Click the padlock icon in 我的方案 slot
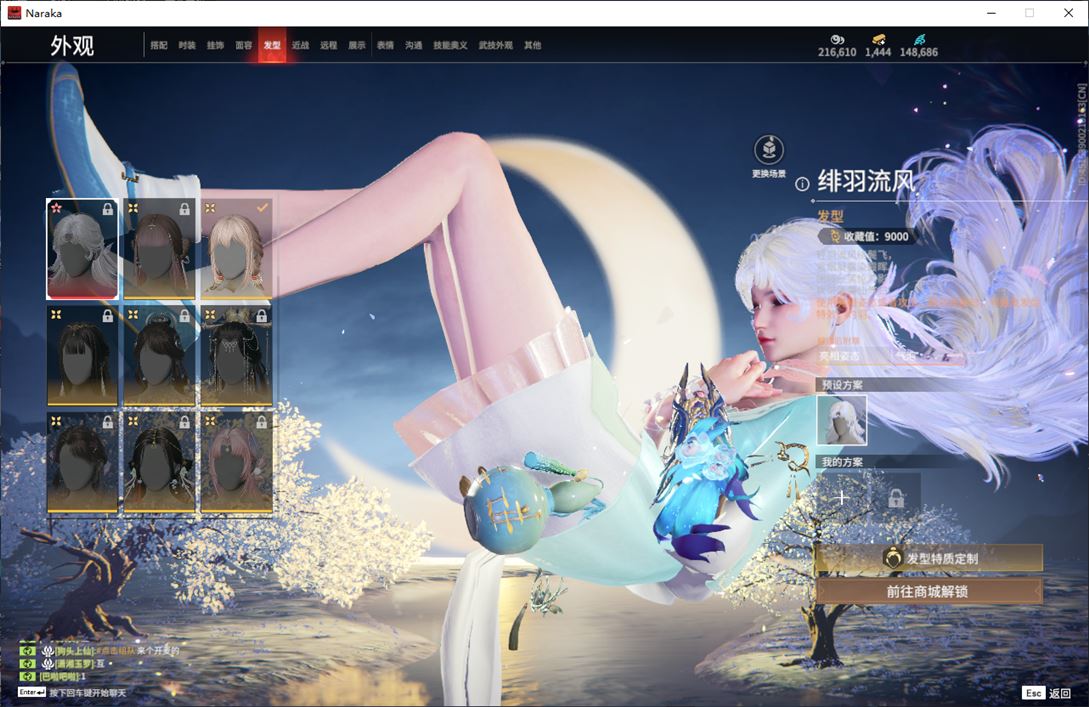1089x707 pixels. point(896,497)
